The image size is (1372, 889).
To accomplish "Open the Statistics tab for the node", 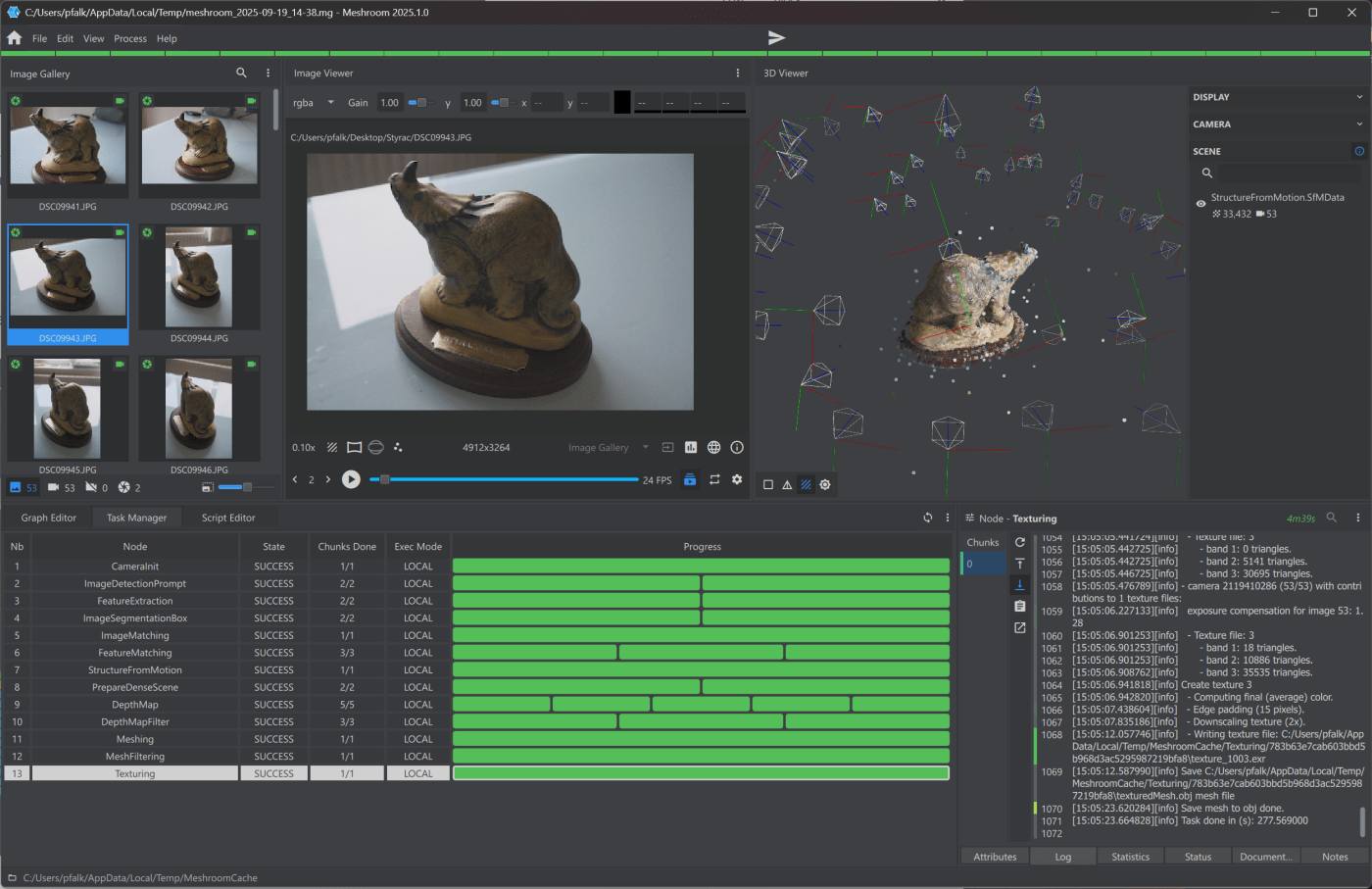I will [x=1130, y=857].
